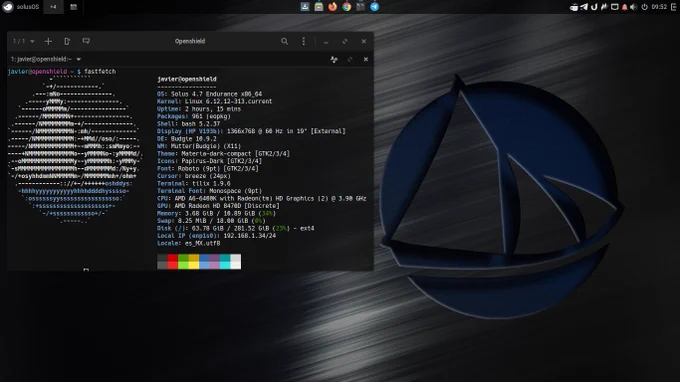This screenshot has width=680, height=382.
Task: Open the file manager launcher icon
Action: (x=319, y=7)
